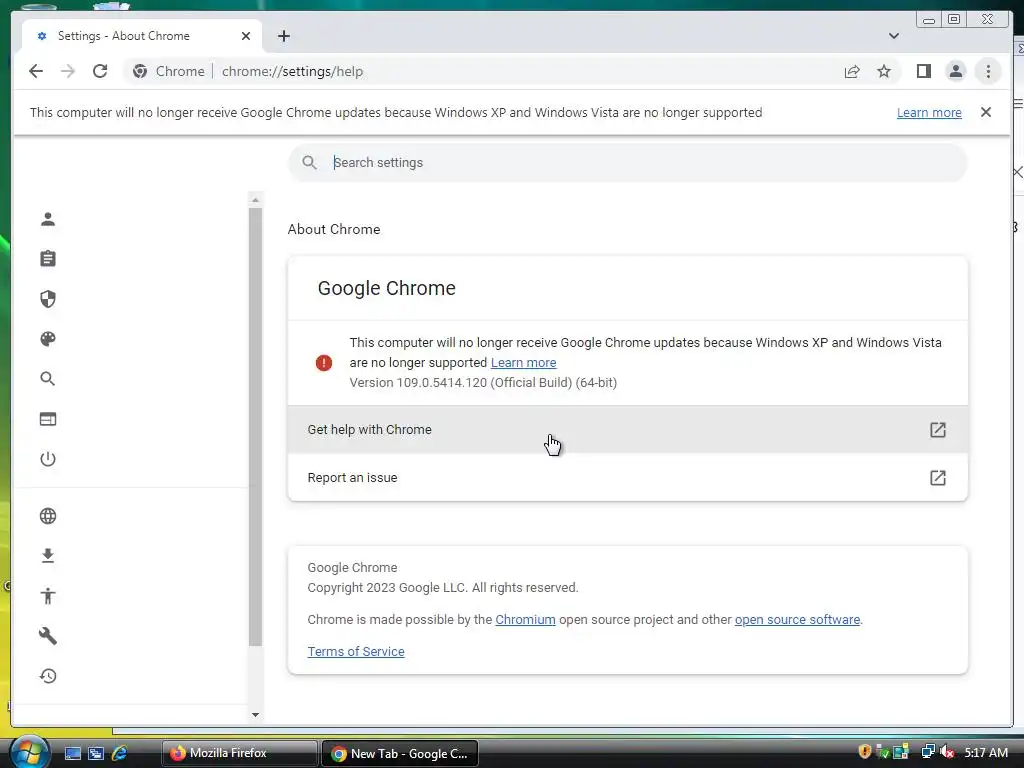This screenshot has width=1024, height=768.
Task: Select the Settings - About Chrome tab
Action: pyautogui.click(x=142, y=36)
